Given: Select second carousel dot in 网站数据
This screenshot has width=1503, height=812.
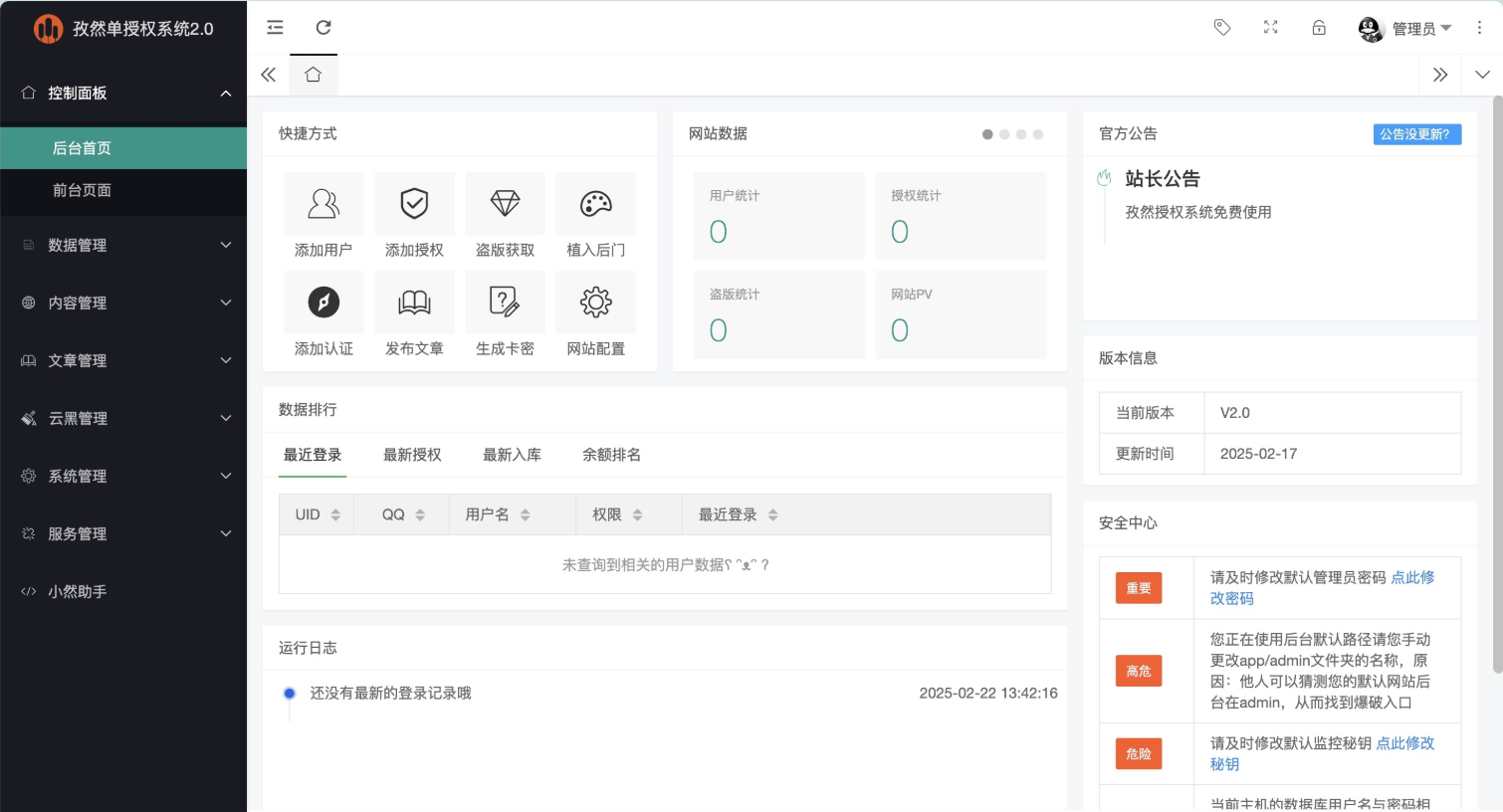Looking at the screenshot, I should (1004, 134).
